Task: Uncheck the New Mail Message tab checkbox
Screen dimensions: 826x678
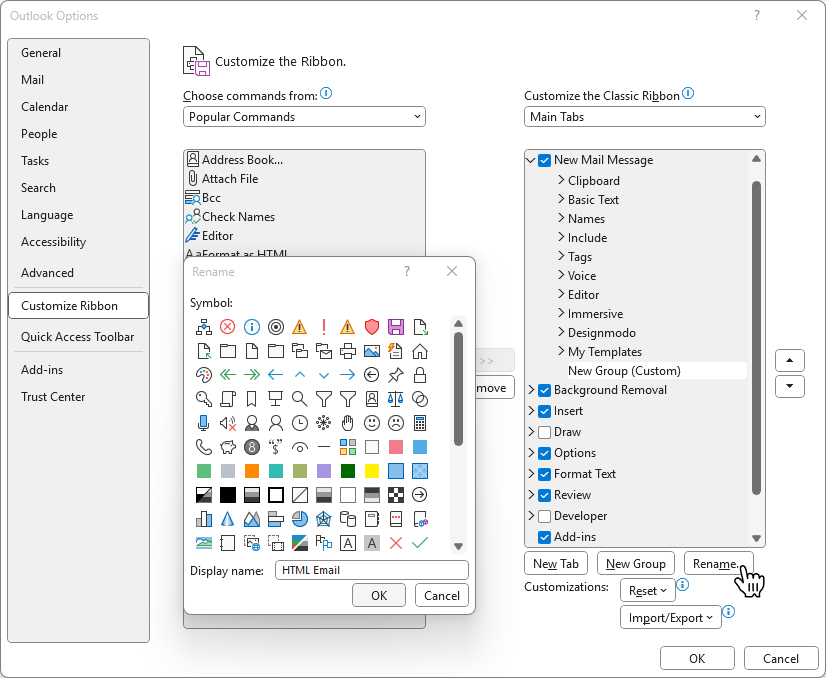Action: (545, 160)
